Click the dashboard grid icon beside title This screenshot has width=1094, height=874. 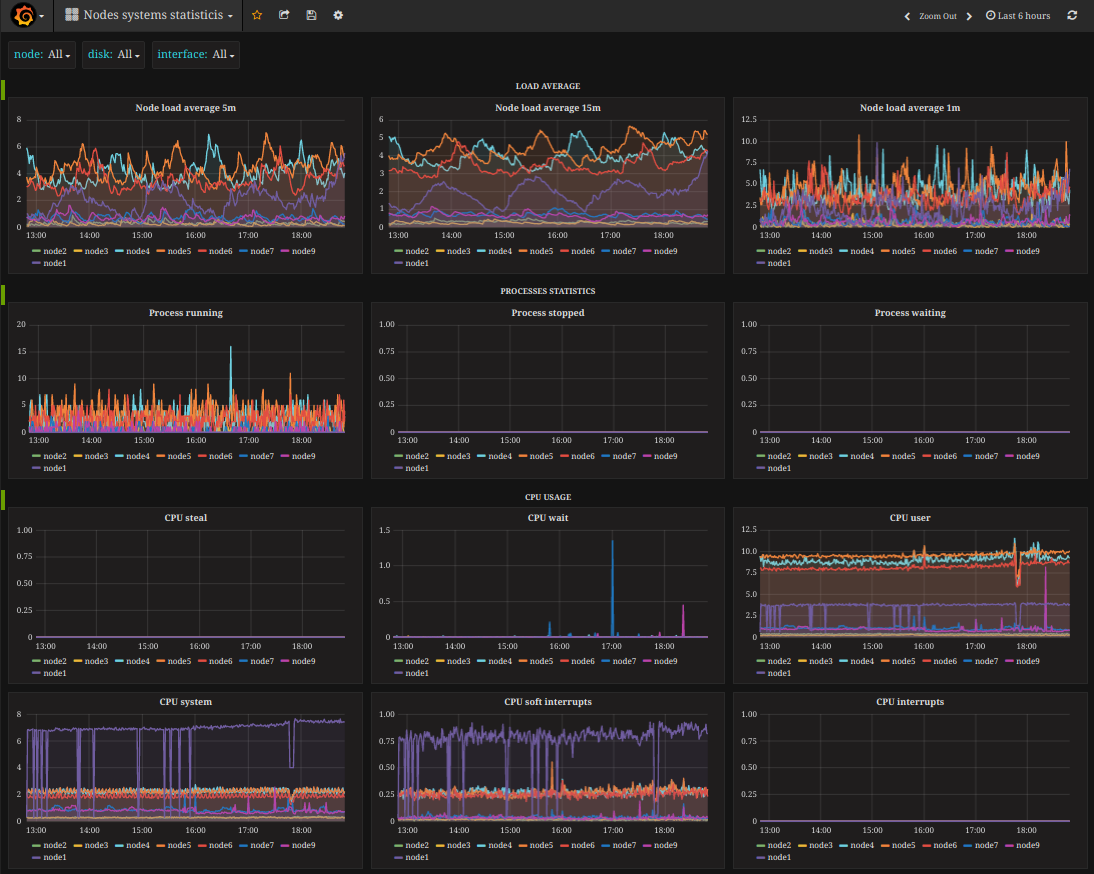click(x=72, y=15)
